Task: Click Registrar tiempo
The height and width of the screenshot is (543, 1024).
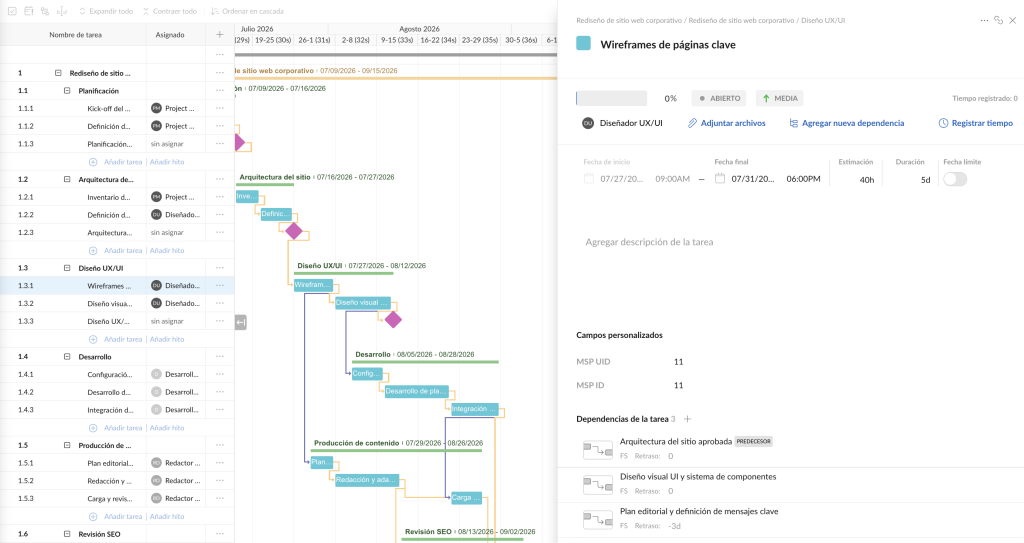Action: click(x=976, y=123)
